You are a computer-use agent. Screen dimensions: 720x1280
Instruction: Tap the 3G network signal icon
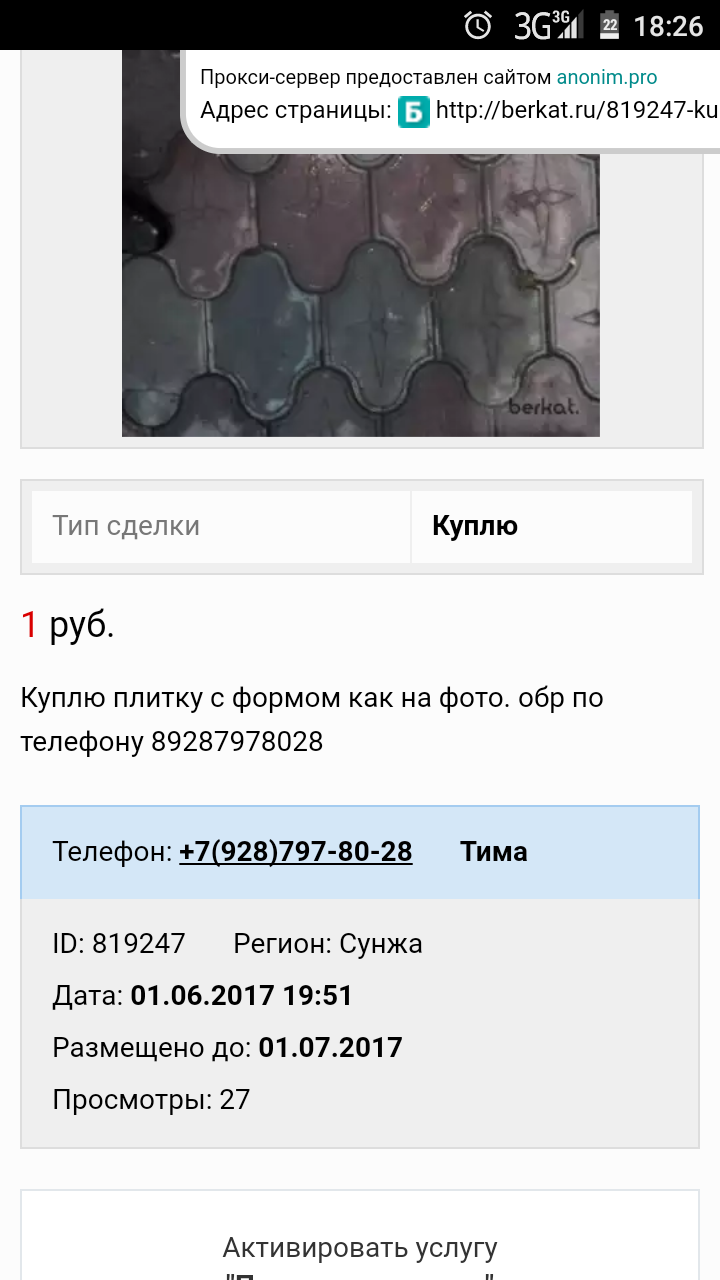(x=548, y=25)
